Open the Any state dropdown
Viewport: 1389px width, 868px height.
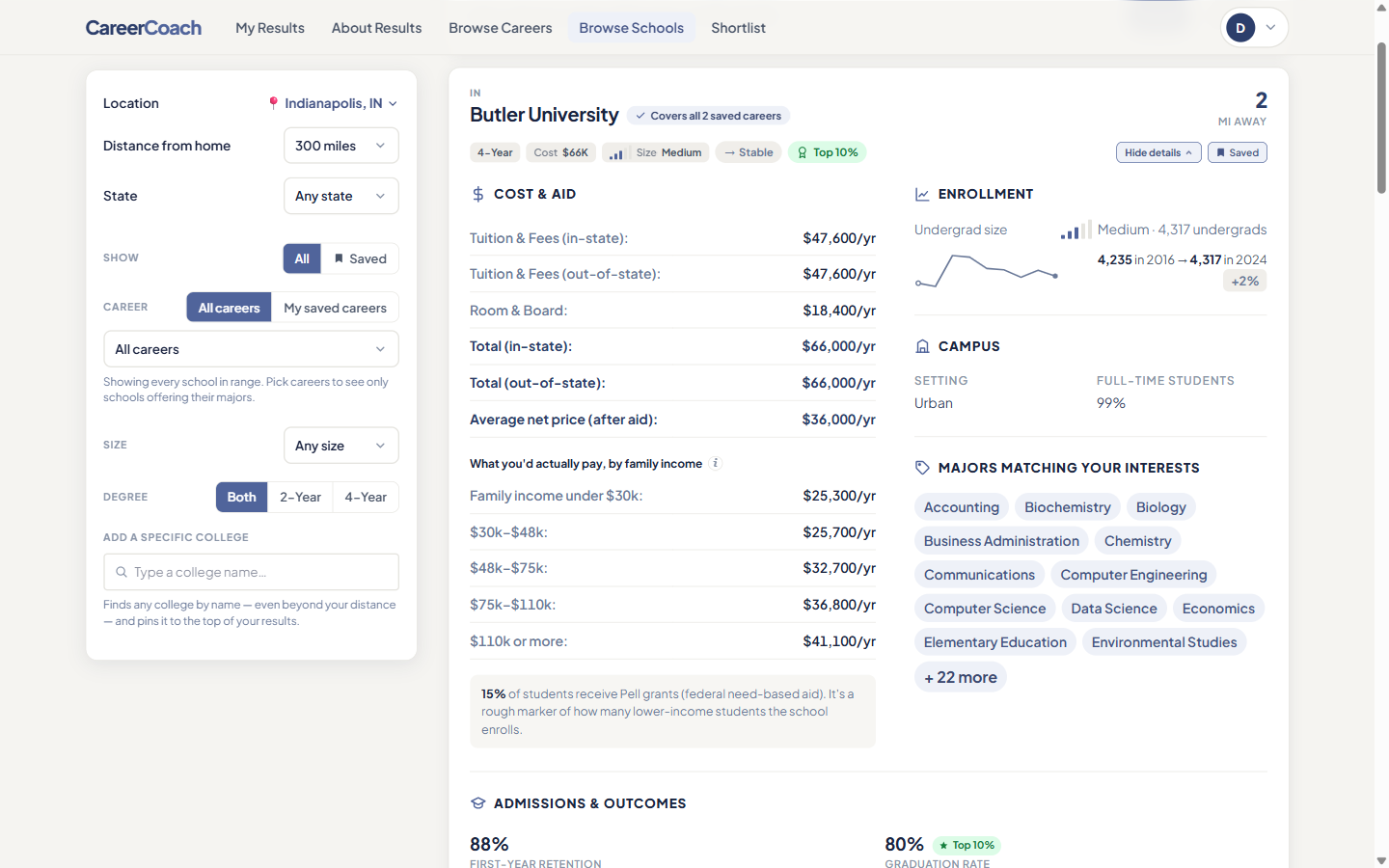[x=341, y=196]
